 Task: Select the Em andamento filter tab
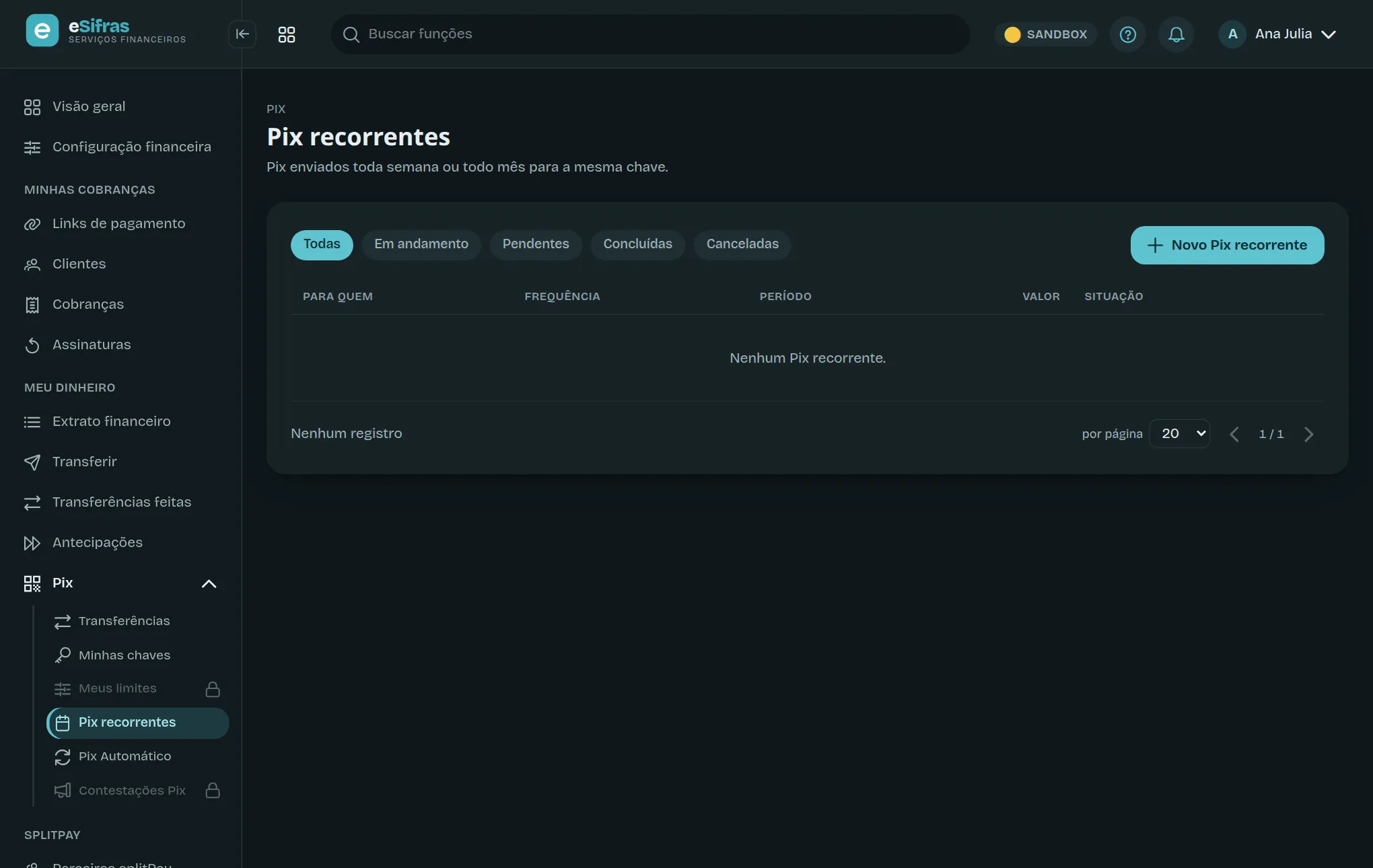click(421, 245)
